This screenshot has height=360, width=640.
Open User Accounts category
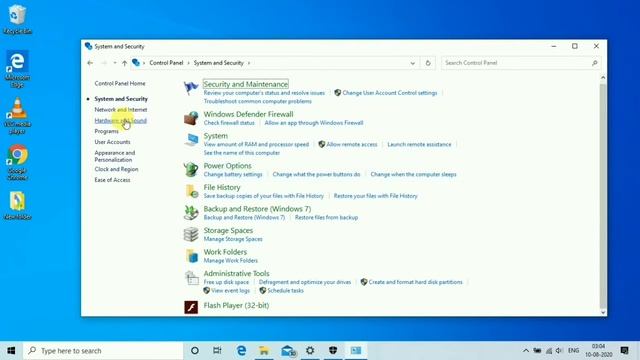[x=112, y=142]
